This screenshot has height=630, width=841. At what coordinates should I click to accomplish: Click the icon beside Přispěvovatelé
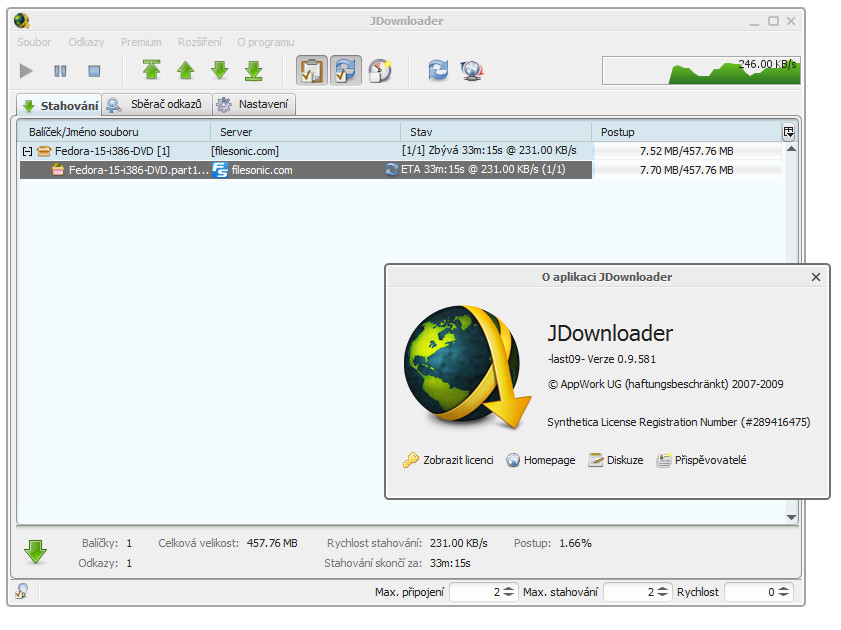[663, 460]
